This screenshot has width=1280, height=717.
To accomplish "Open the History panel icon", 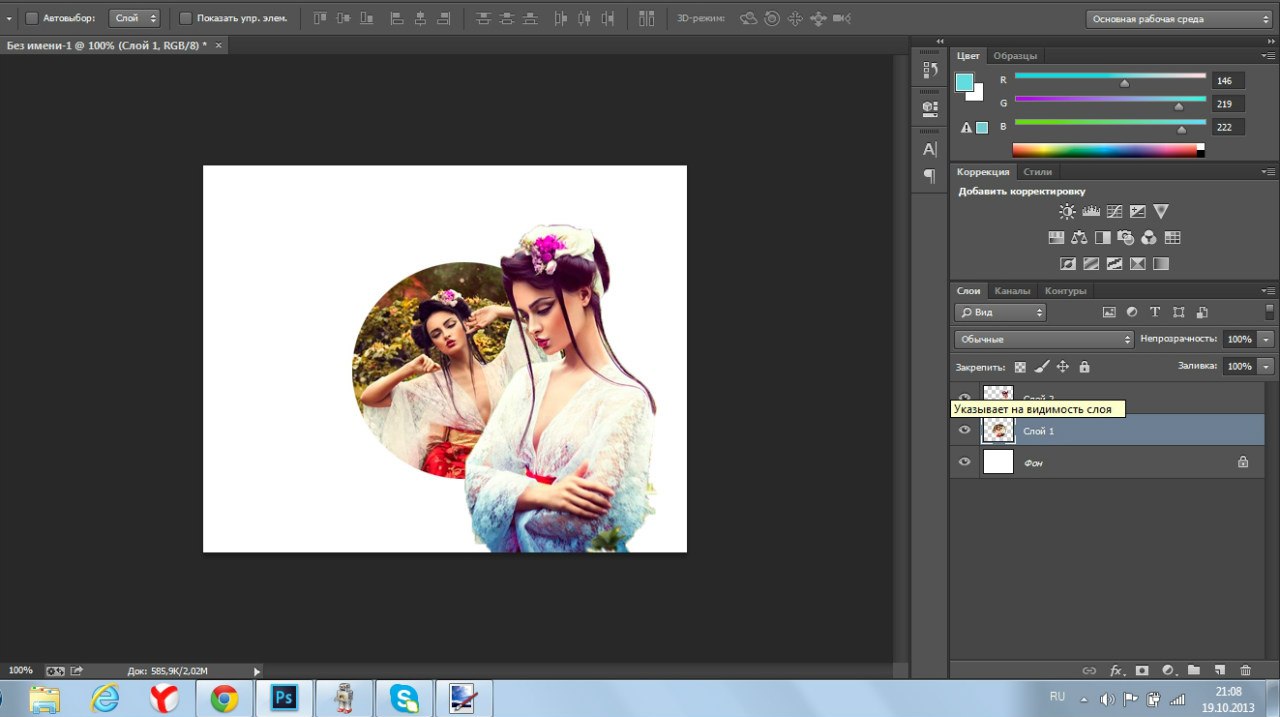I will point(930,70).
